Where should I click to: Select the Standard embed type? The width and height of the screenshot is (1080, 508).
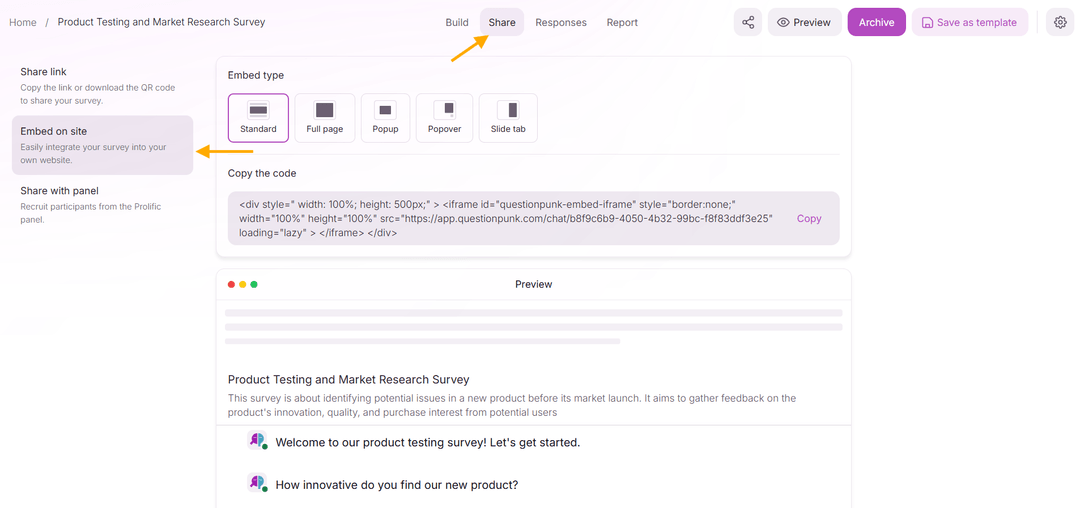click(x=258, y=118)
